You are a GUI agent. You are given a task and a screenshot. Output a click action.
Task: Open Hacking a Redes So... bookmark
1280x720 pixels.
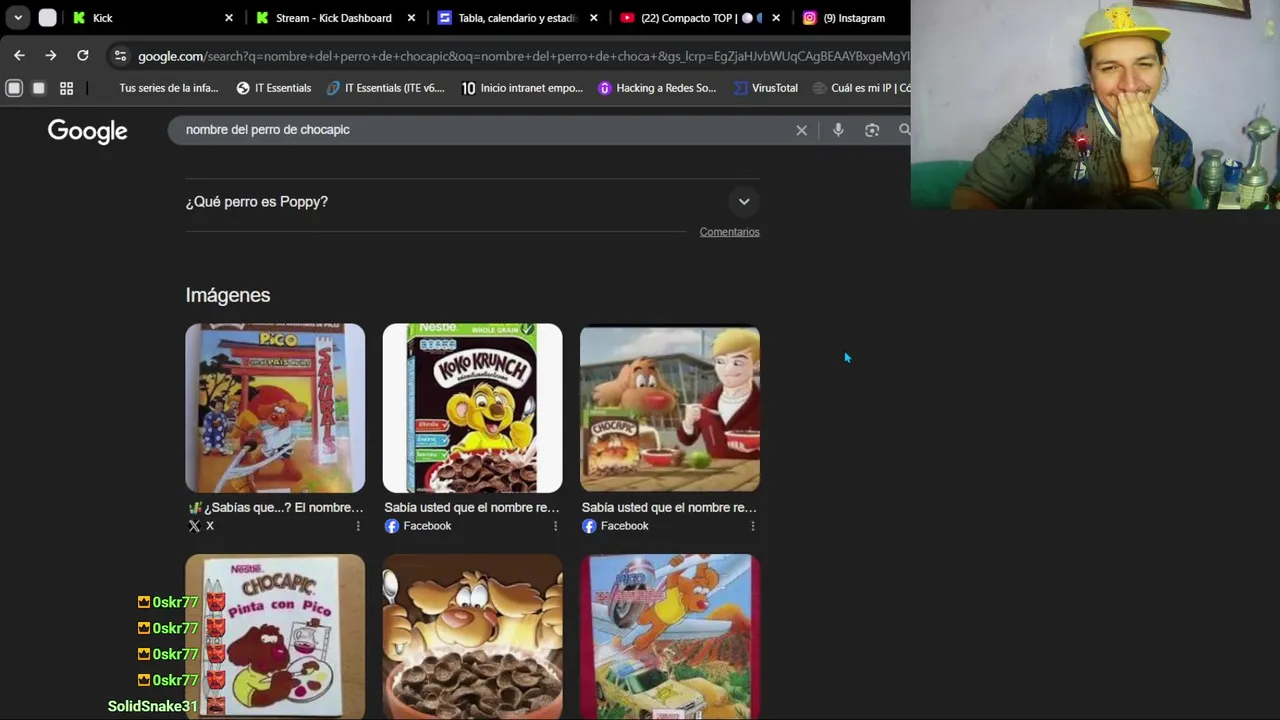point(657,88)
